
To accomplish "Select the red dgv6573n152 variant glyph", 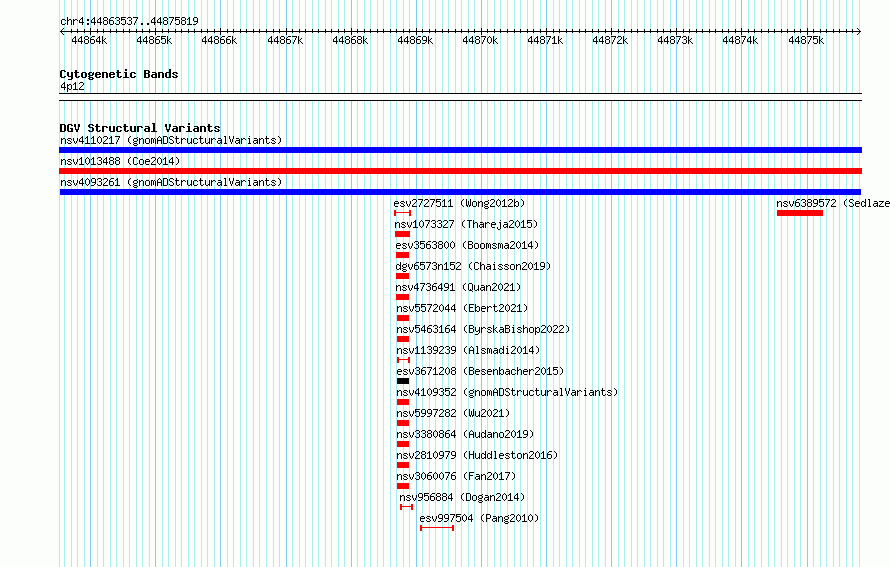I will (402, 276).
